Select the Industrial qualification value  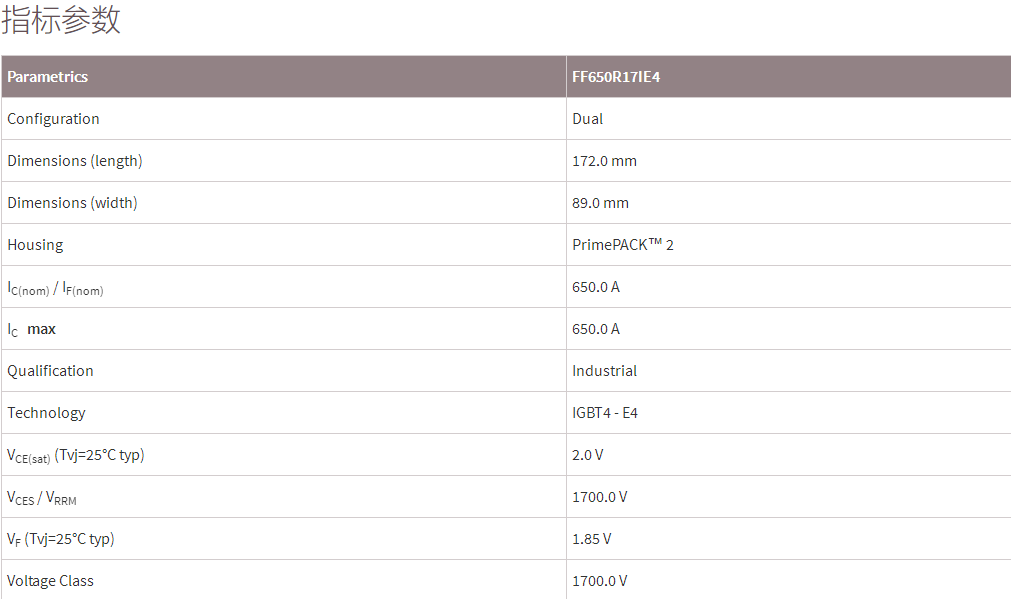click(x=604, y=371)
